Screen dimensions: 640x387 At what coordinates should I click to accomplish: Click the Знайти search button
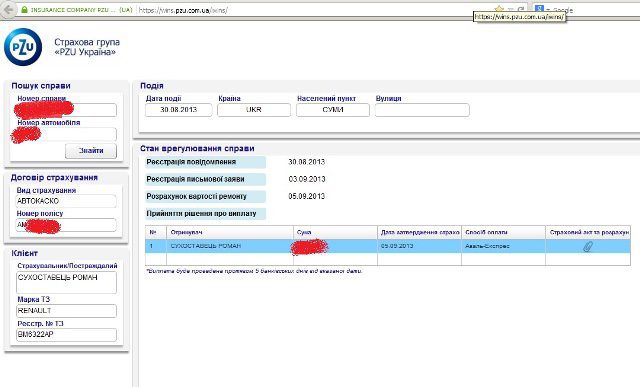coord(91,151)
